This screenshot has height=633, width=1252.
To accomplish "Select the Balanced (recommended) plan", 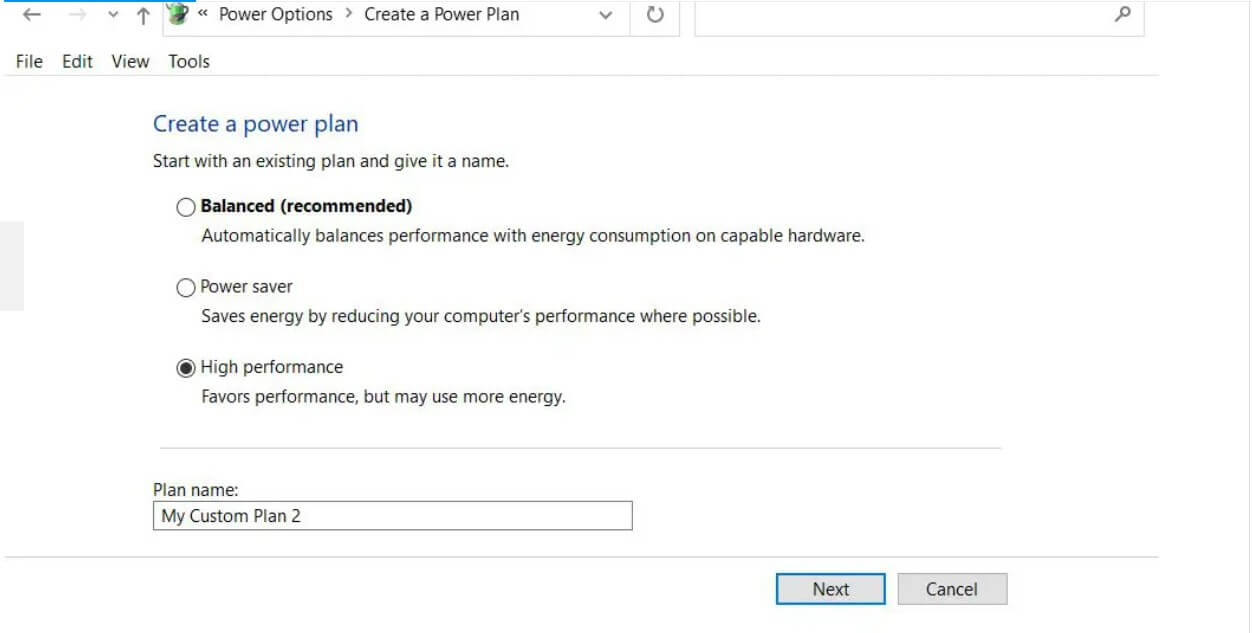I will coord(186,207).
